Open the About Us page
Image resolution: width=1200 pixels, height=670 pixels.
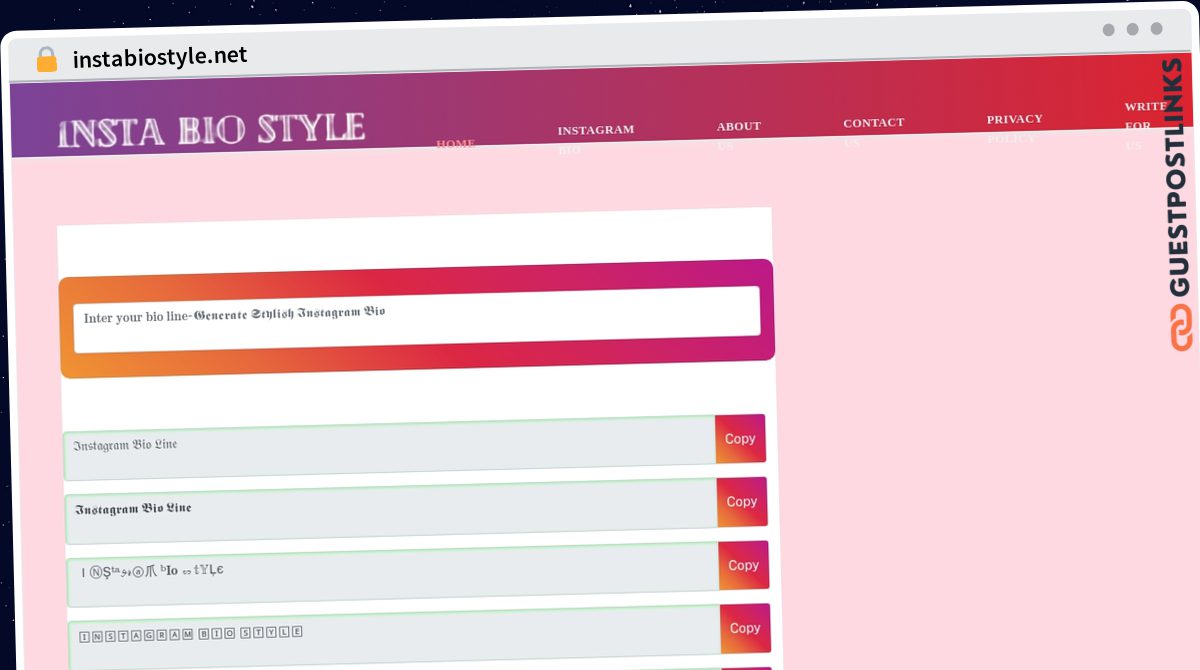[739, 136]
